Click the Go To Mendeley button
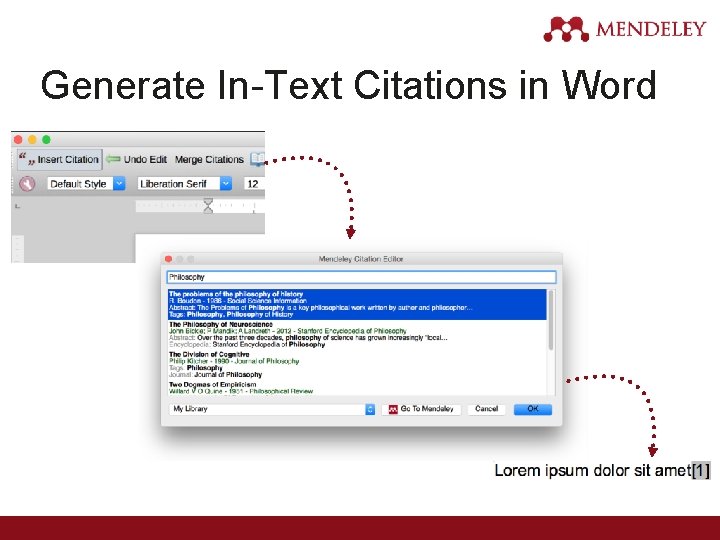Viewport: 720px width, 540px height. (421, 409)
